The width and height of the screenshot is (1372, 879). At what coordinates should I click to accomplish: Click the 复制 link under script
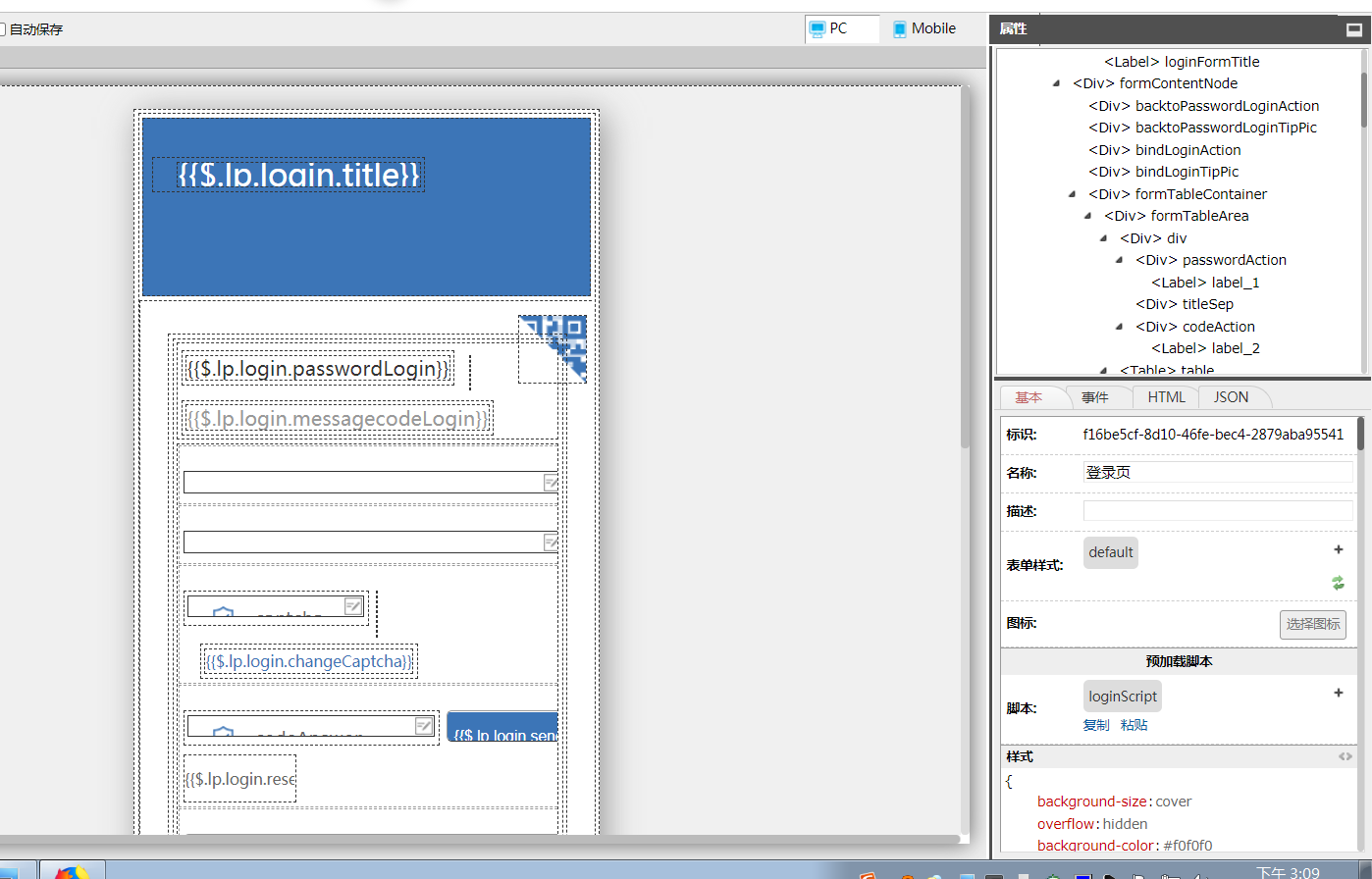(x=1096, y=725)
